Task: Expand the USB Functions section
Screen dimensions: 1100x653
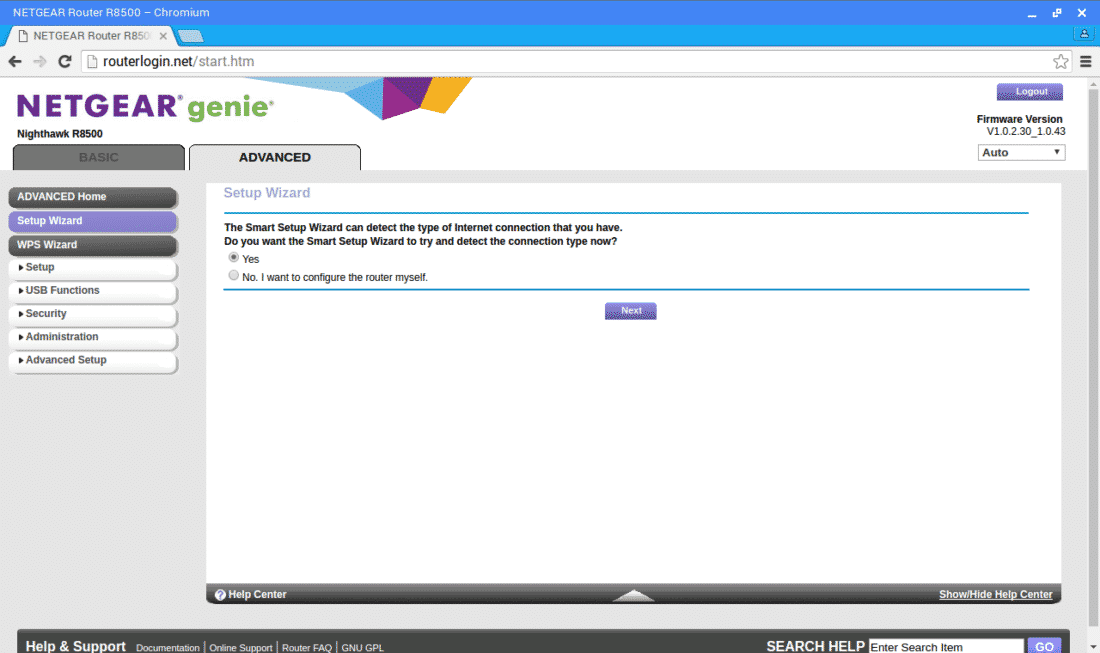Action: coord(93,291)
